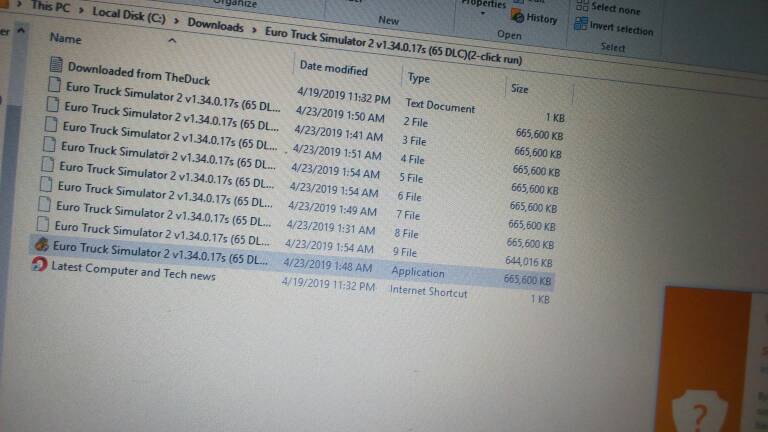Click the '9 File' type cell

click(405, 252)
